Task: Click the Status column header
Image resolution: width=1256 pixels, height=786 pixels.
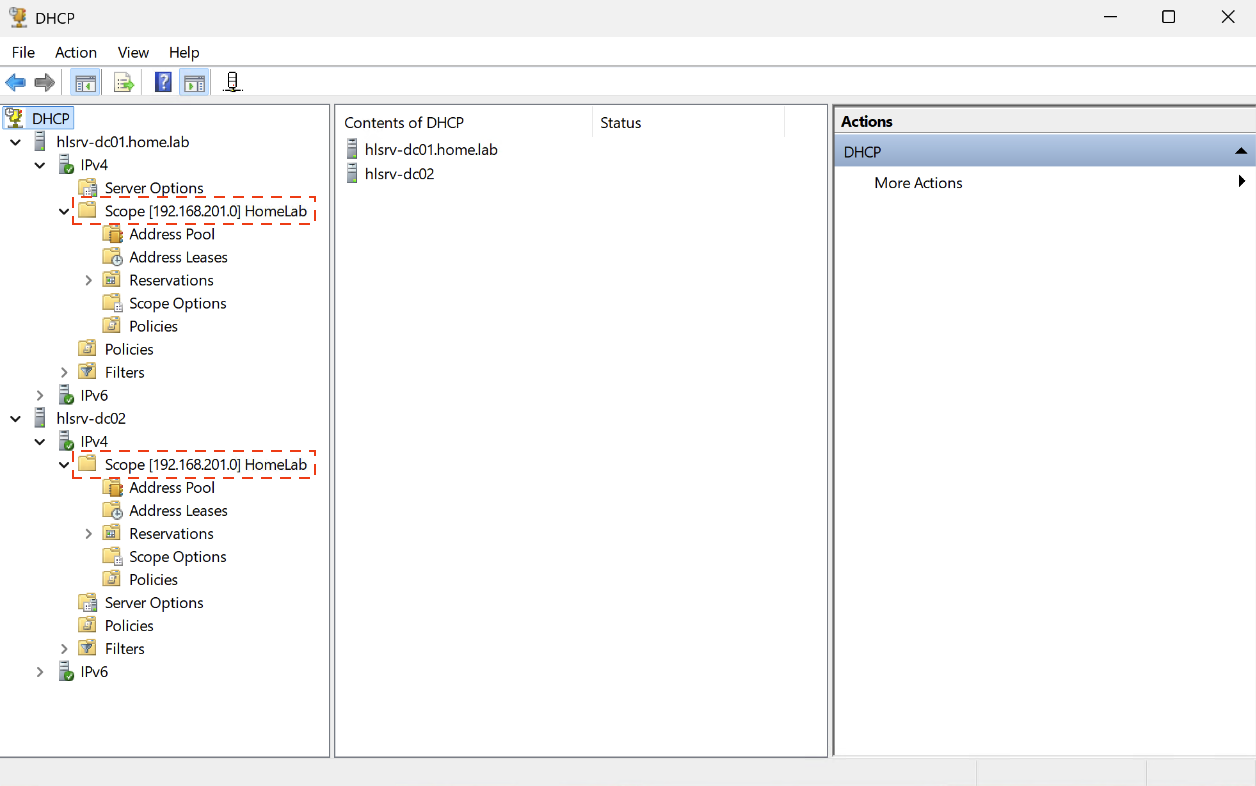Action: click(x=620, y=123)
